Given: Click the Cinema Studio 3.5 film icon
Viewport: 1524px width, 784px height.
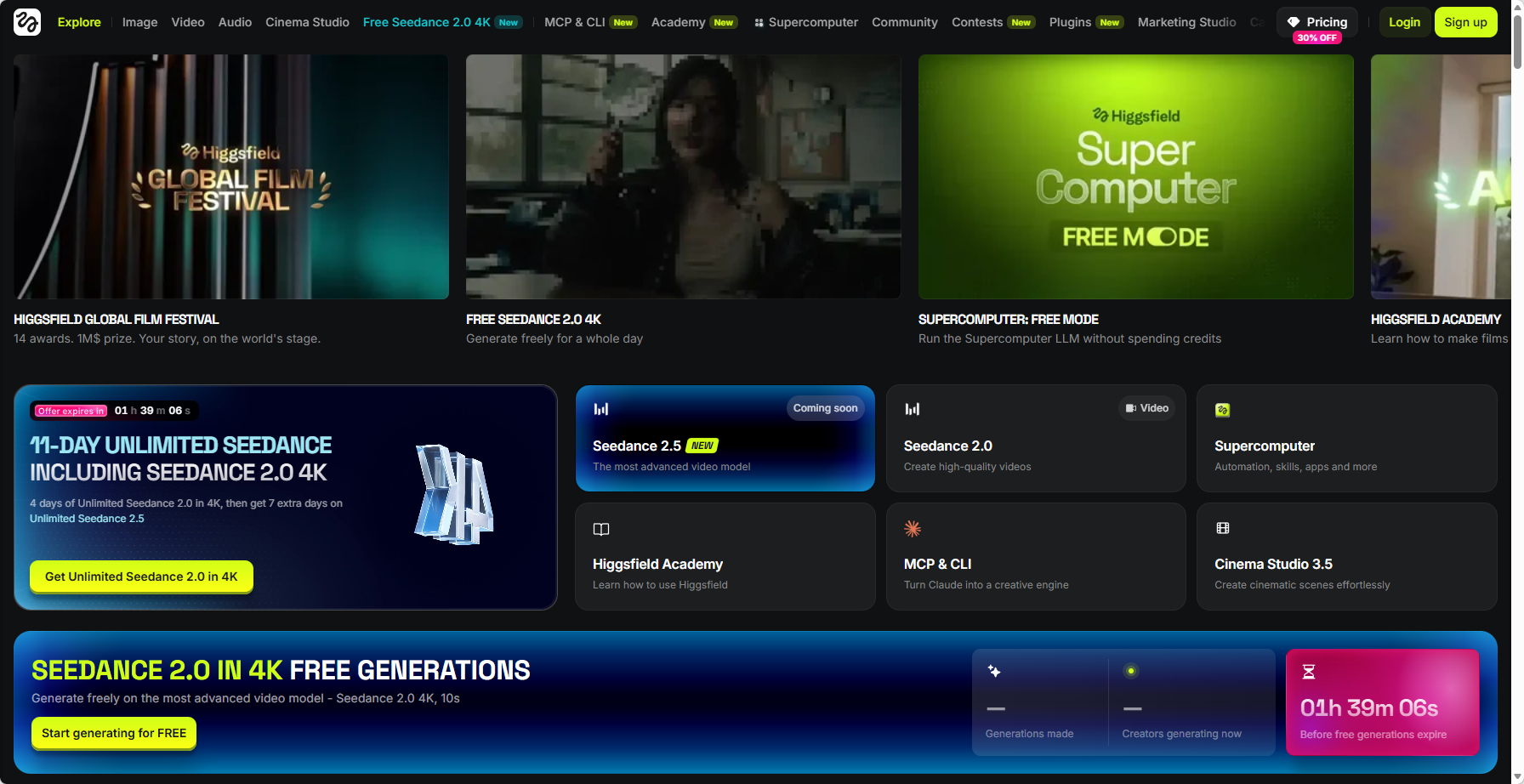Looking at the screenshot, I should coord(1223,528).
